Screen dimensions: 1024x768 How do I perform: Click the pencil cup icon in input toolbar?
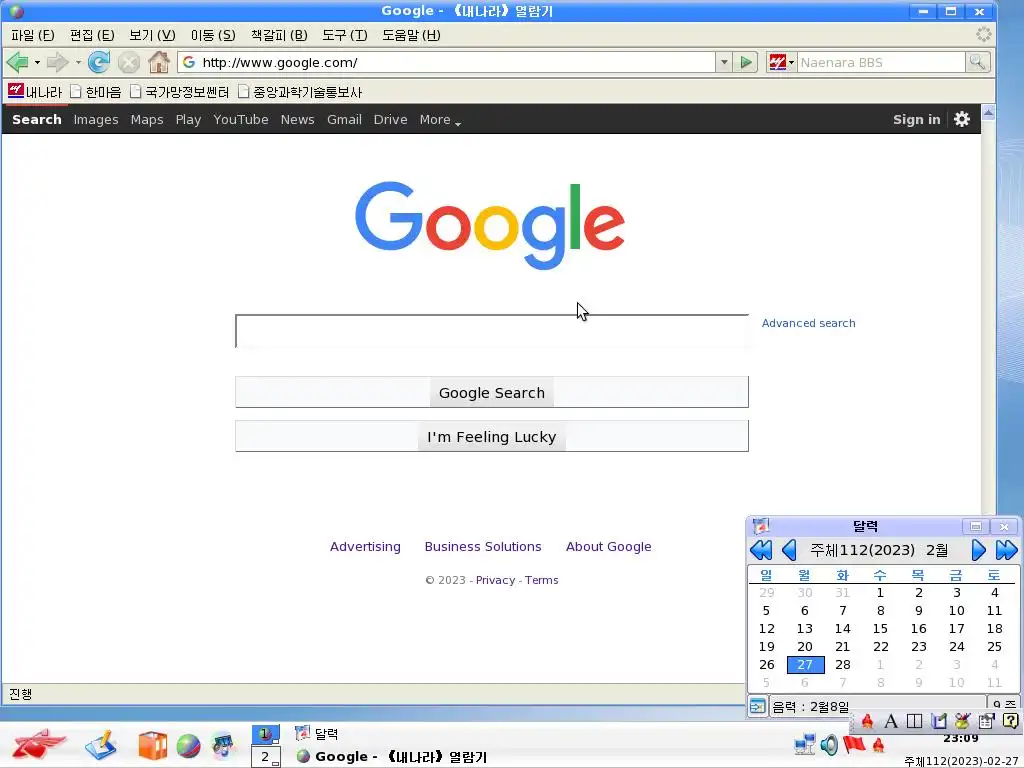tap(962, 721)
